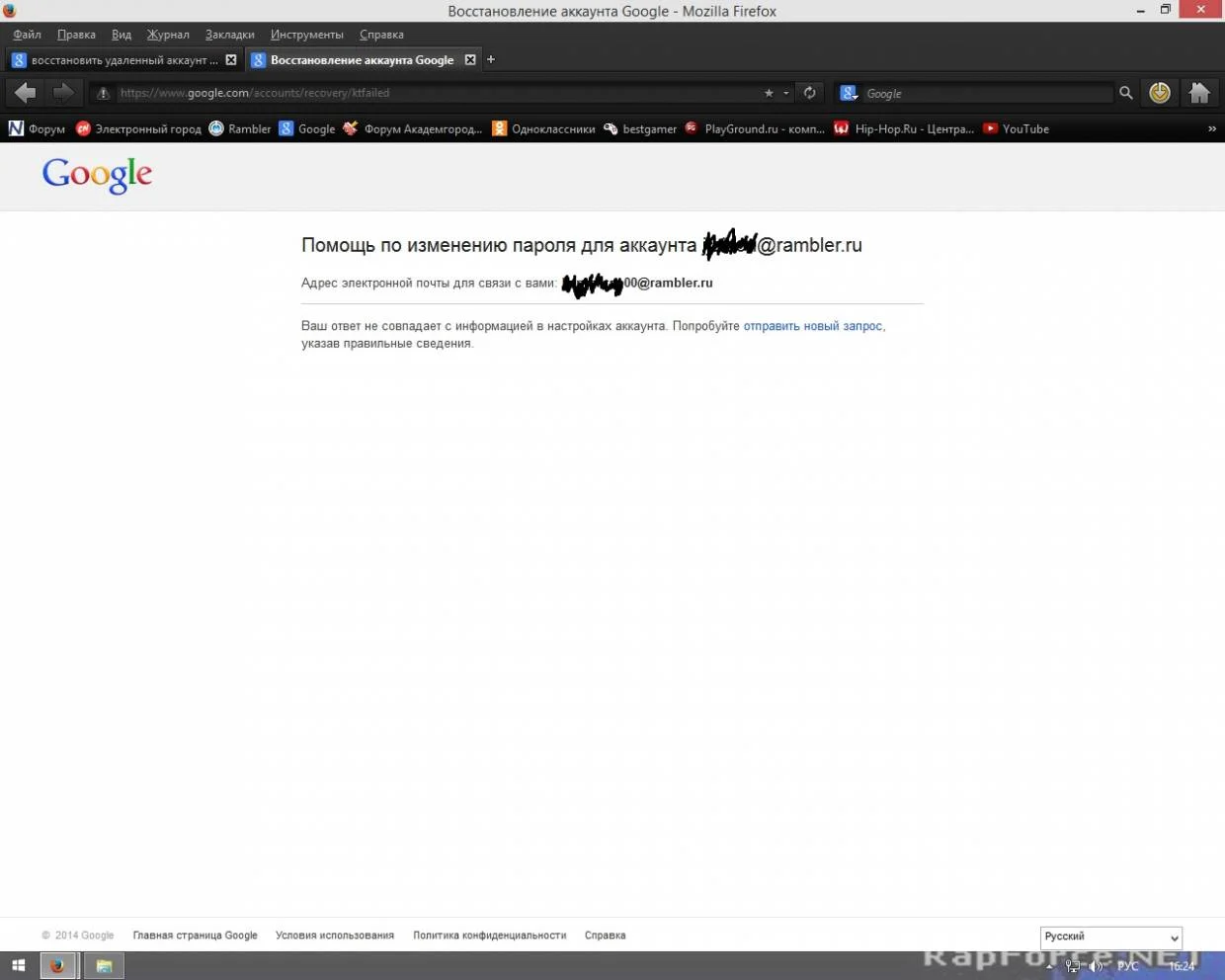
Task: Go to the Firefox home page icon
Action: click(x=1199, y=93)
